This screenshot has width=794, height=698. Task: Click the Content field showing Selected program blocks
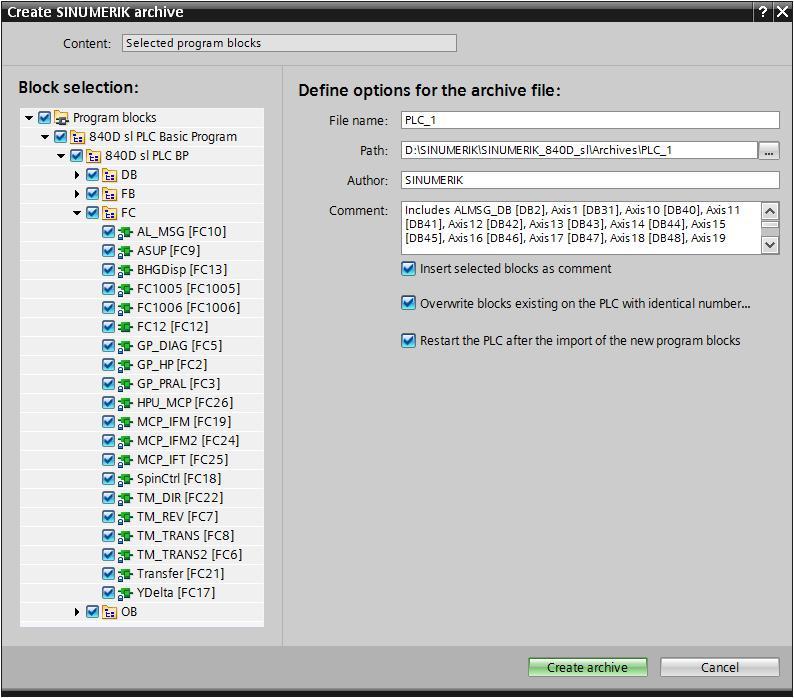coord(289,43)
